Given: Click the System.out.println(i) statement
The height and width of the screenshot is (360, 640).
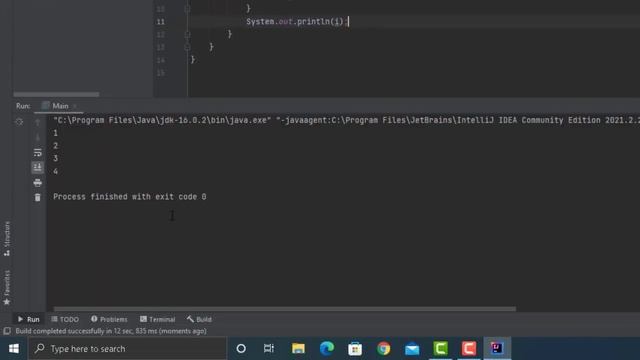Looking at the screenshot, I should pyautogui.click(x=297, y=22).
